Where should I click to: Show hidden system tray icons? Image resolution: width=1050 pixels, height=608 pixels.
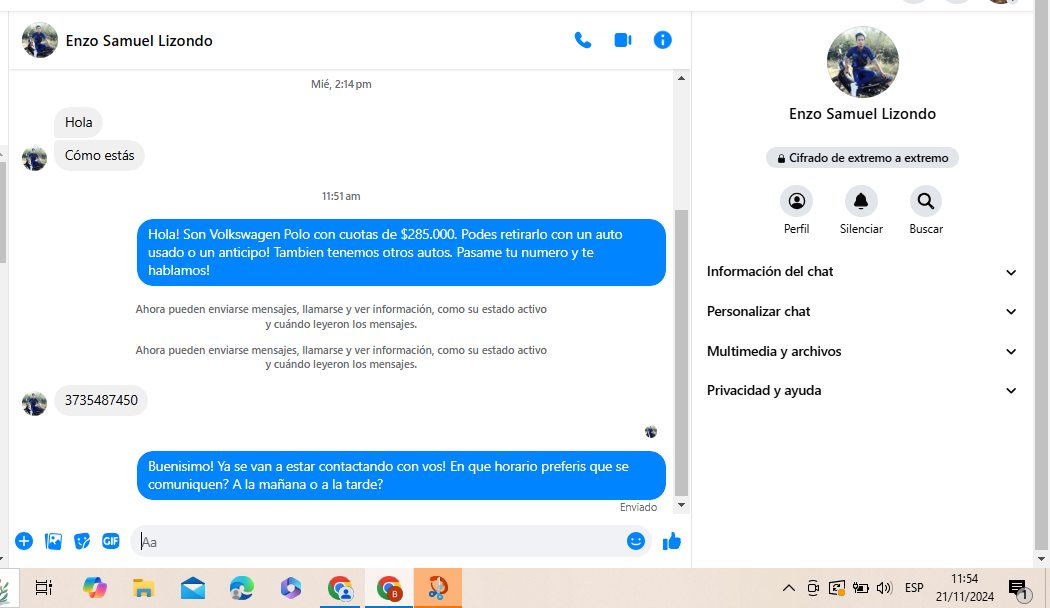click(x=789, y=588)
